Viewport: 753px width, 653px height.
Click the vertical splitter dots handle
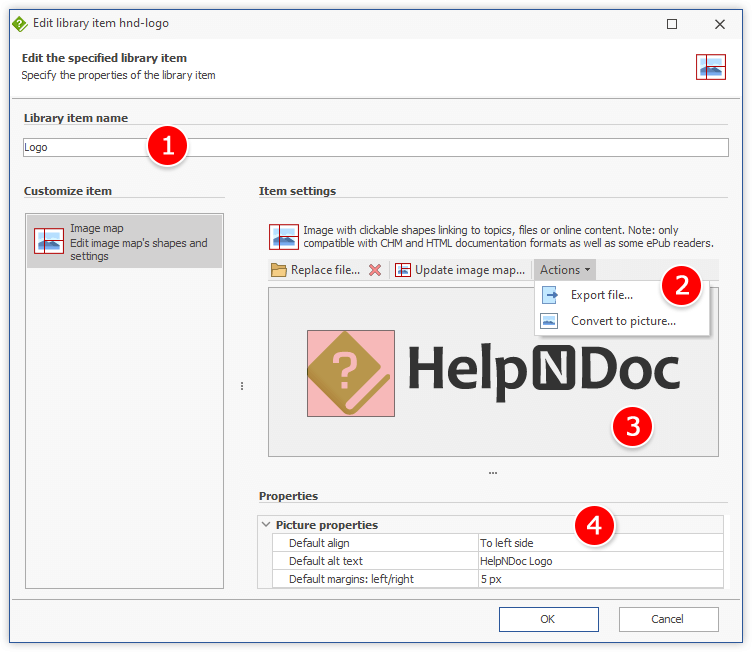click(242, 386)
